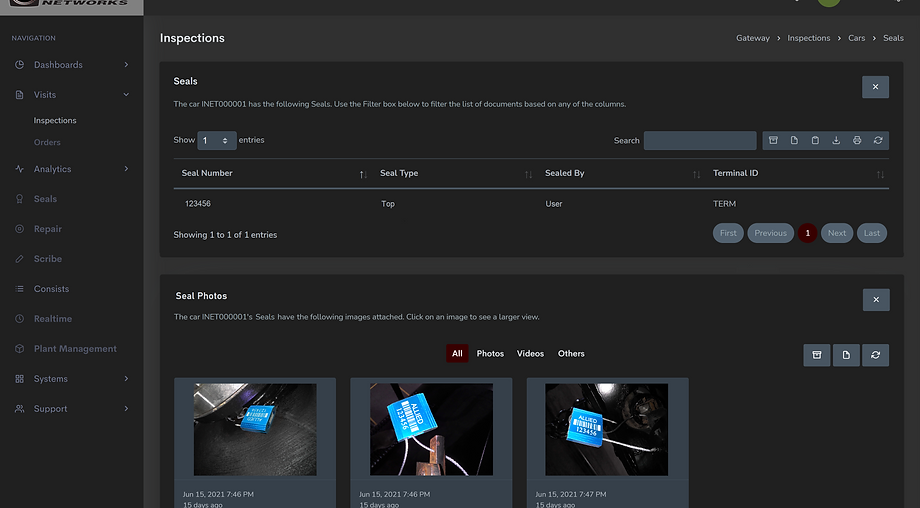The height and width of the screenshot is (508, 920).
Task: Click the Support people icon
Action: point(19,409)
